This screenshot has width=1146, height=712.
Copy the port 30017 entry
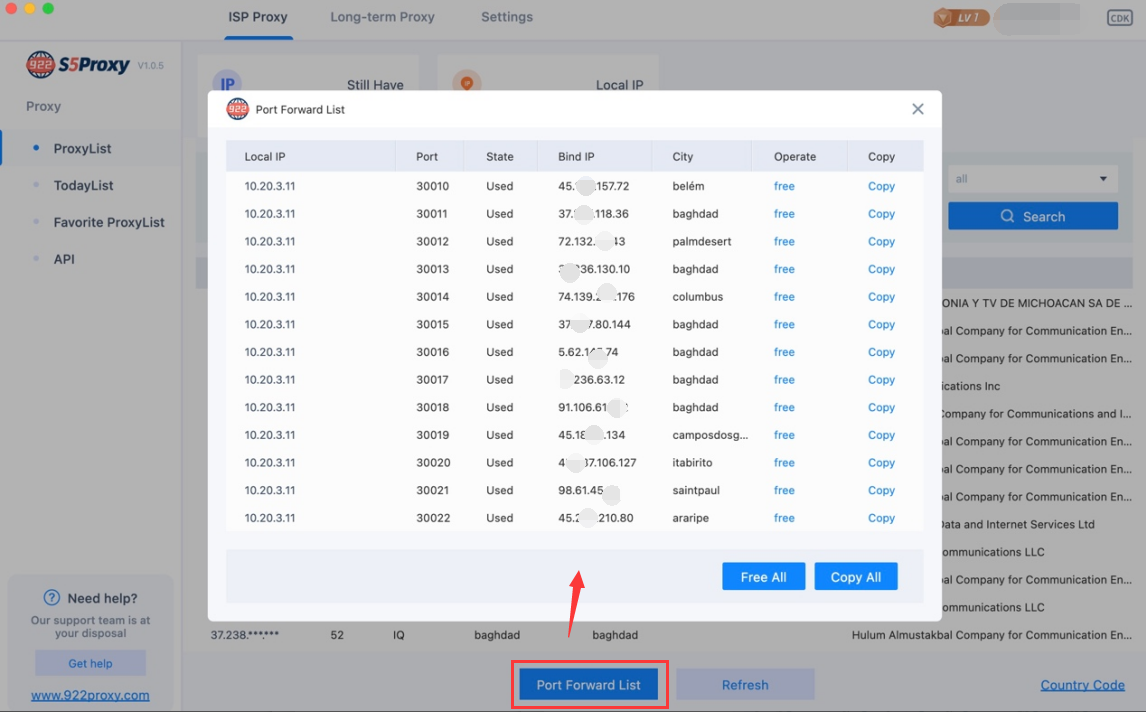(881, 380)
